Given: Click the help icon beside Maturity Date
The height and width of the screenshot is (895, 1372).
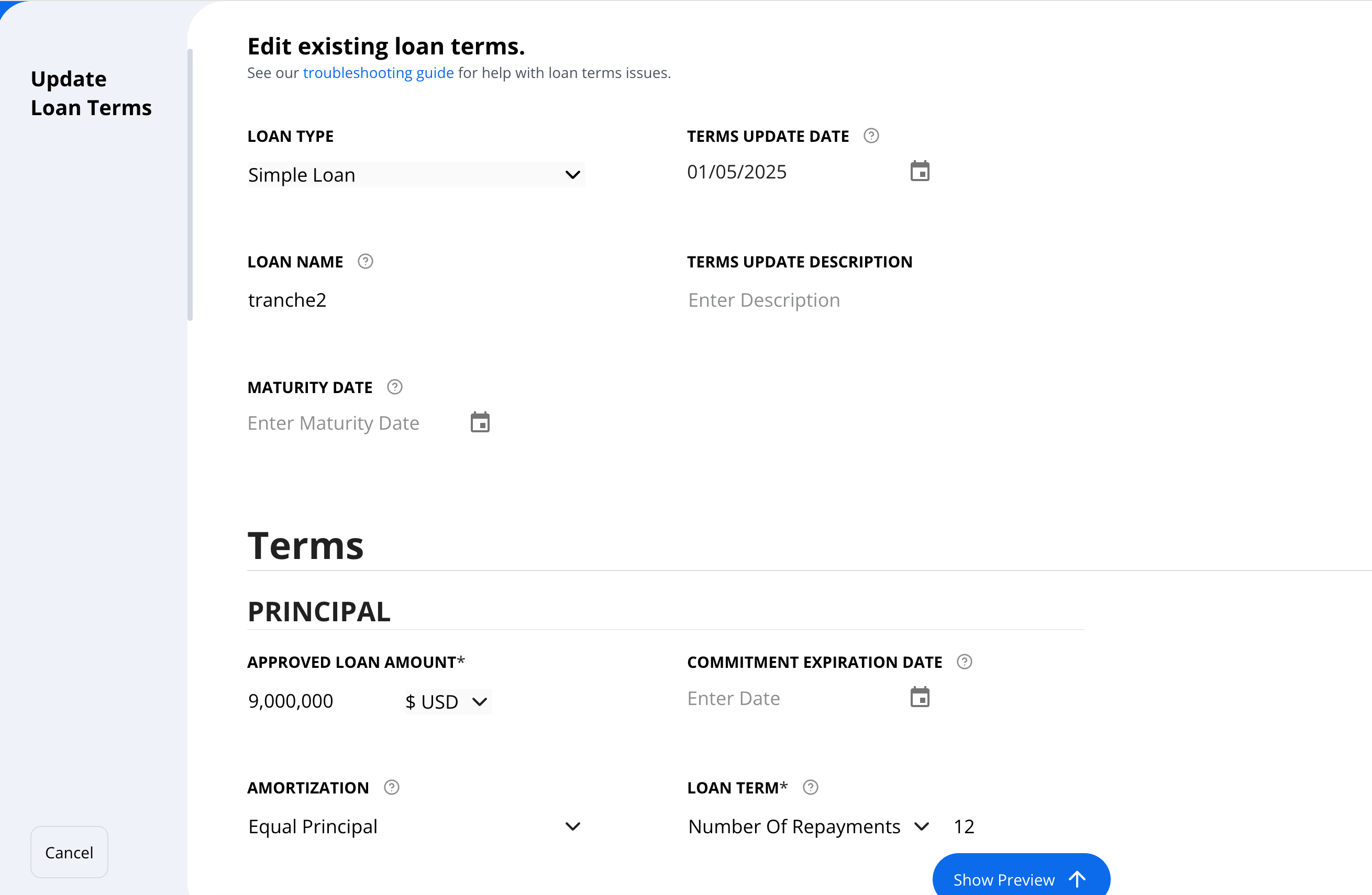Looking at the screenshot, I should coord(395,387).
